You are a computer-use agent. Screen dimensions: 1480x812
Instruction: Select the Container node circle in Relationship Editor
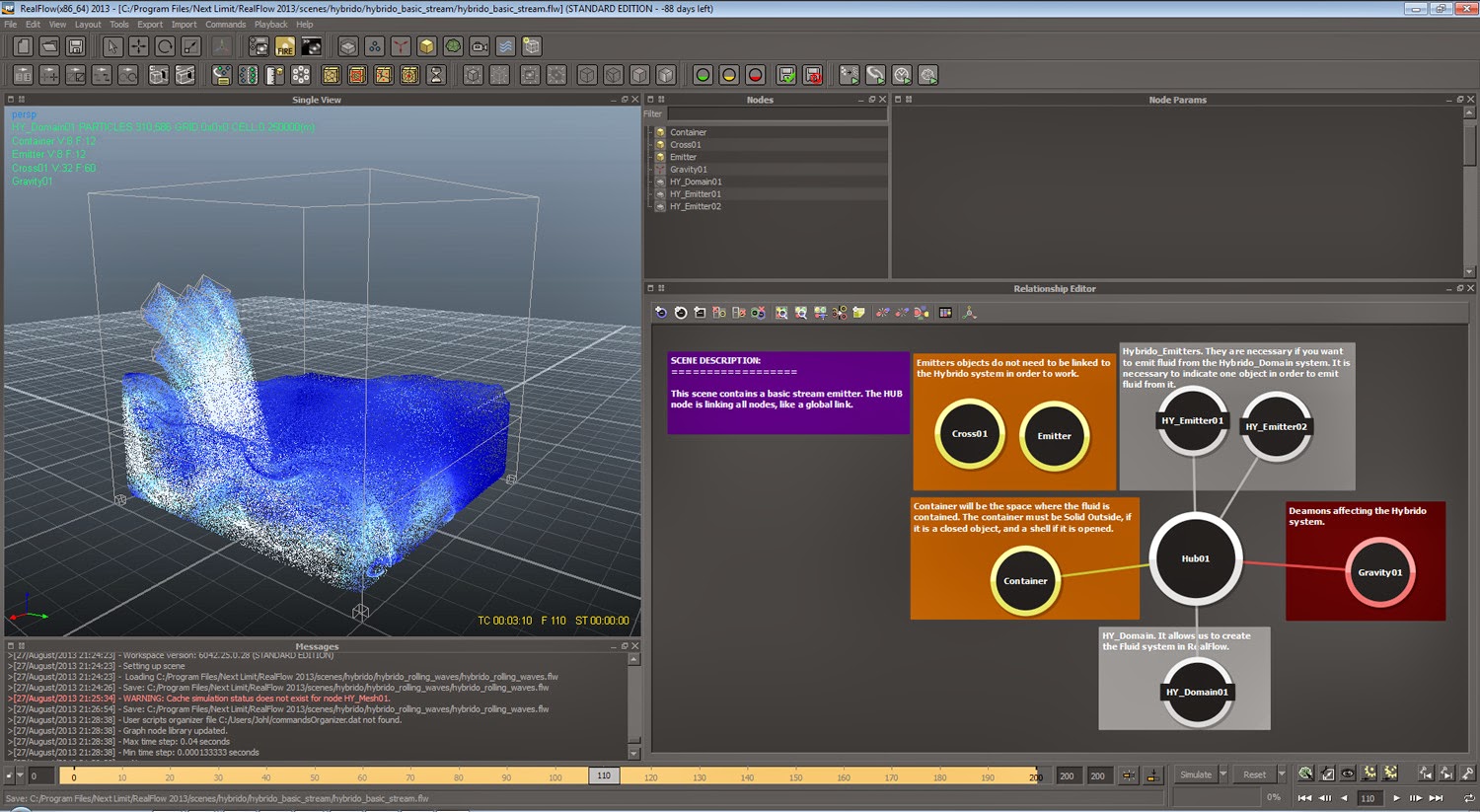tap(1025, 581)
